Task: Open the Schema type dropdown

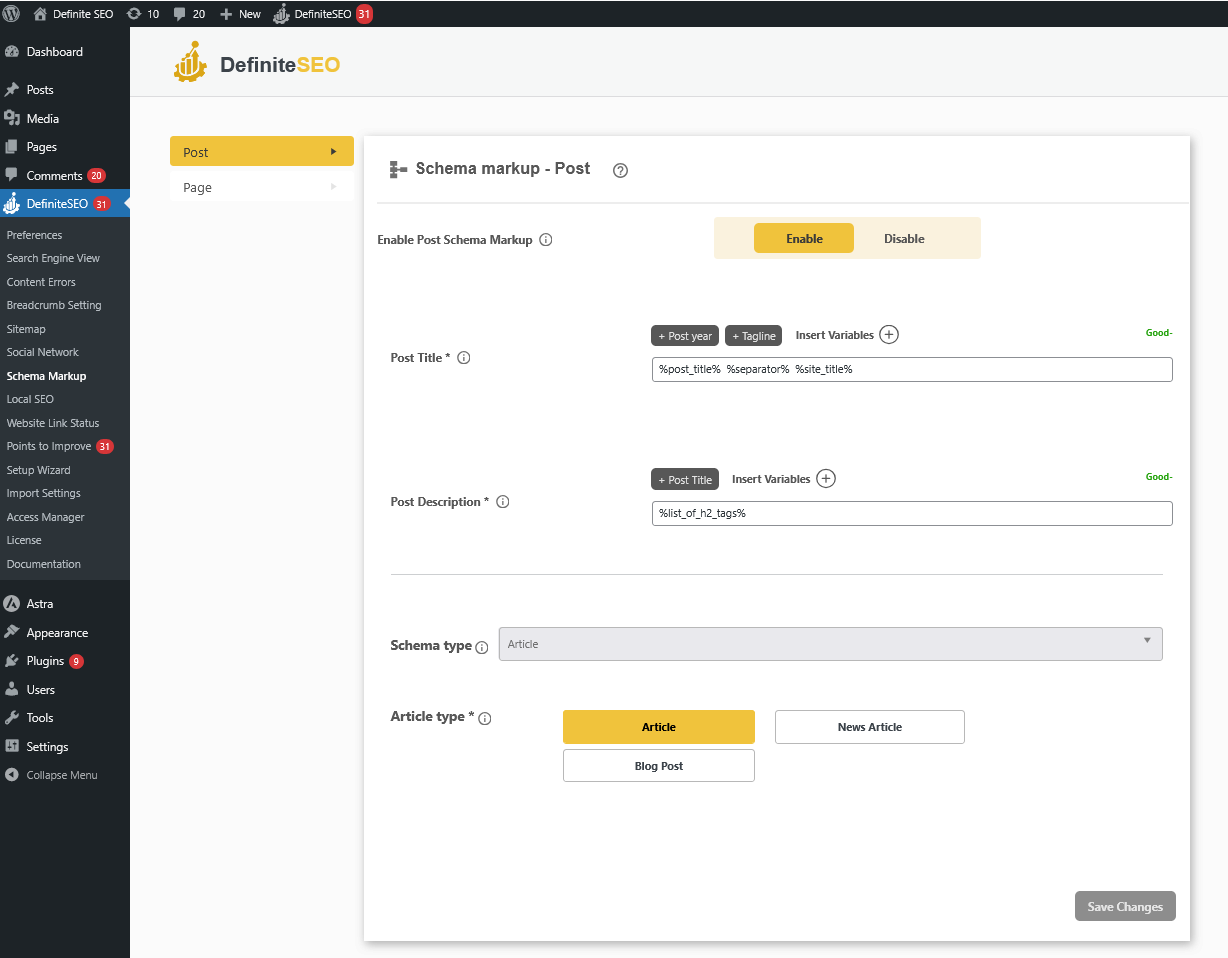Action: tap(830, 643)
